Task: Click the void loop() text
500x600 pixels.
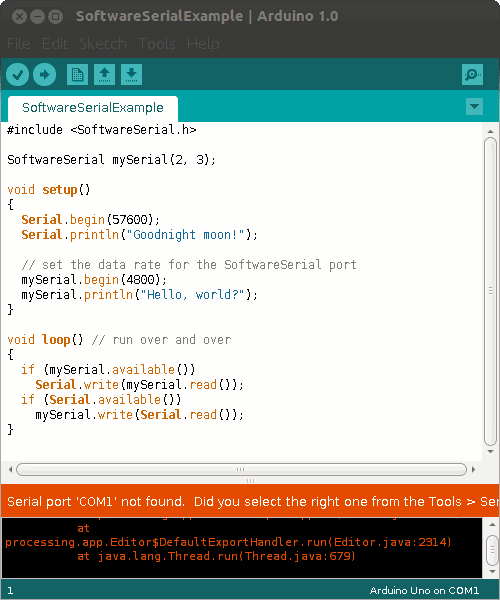Action: point(45,340)
